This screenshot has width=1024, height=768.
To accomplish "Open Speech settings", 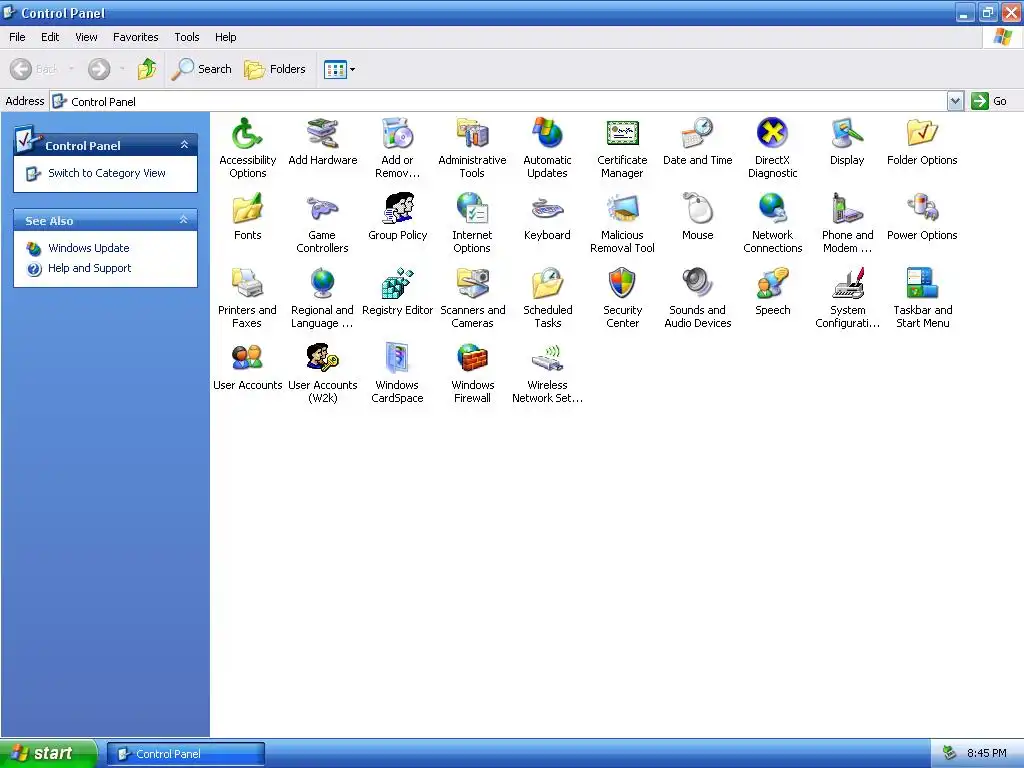I will pos(773,292).
